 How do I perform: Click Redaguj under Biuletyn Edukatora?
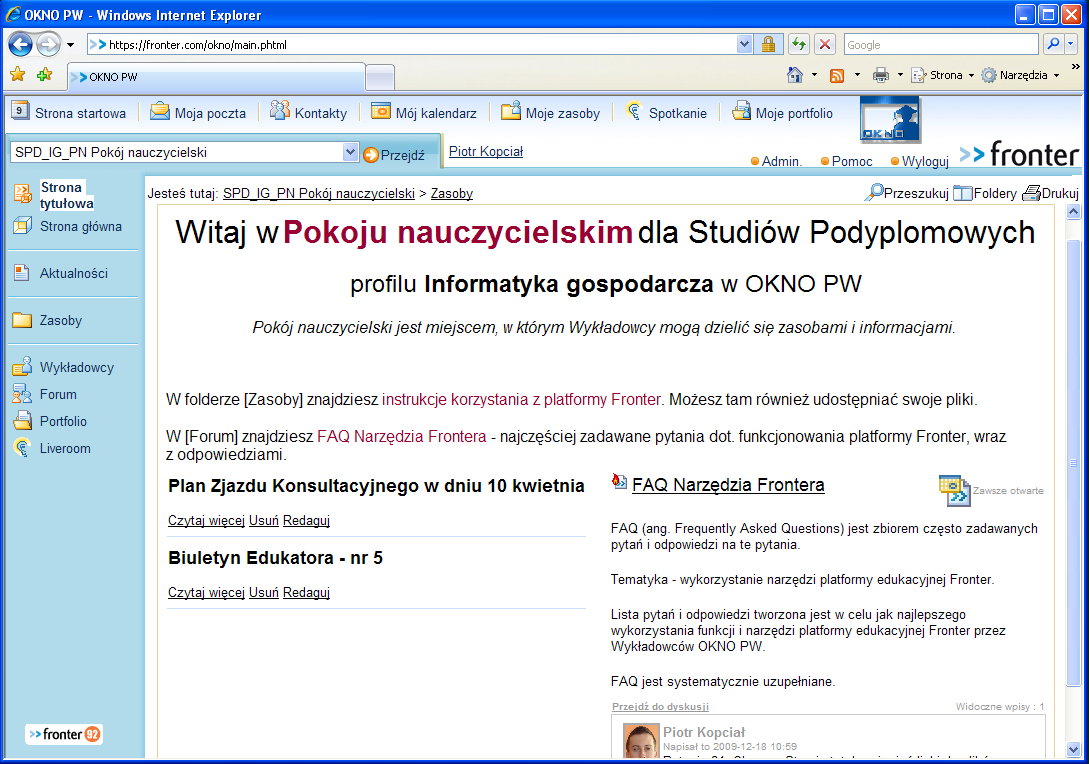point(306,592)
